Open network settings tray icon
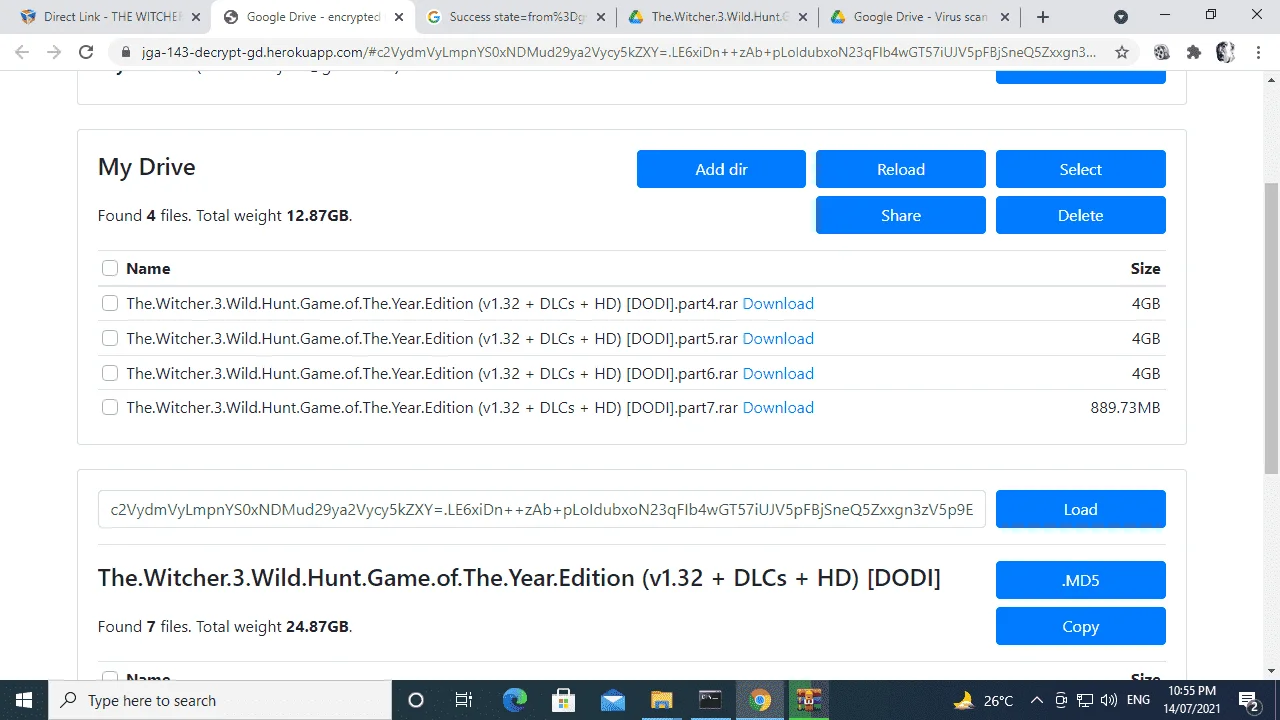Screen dimensions: 1280x720 coord(1085,700)
